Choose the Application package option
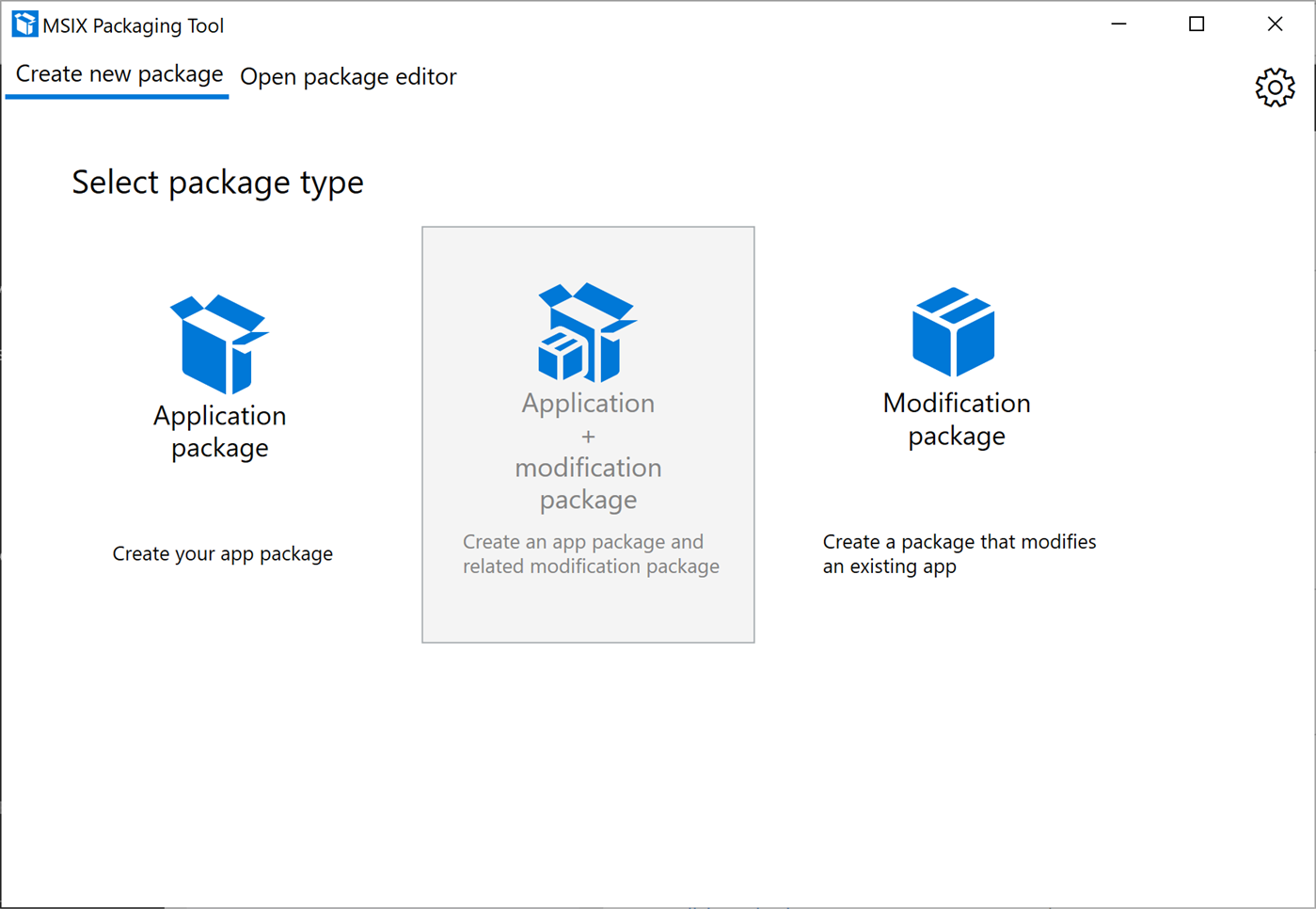Viewport: 1316px width, 909px height. [x=219, y=414]
